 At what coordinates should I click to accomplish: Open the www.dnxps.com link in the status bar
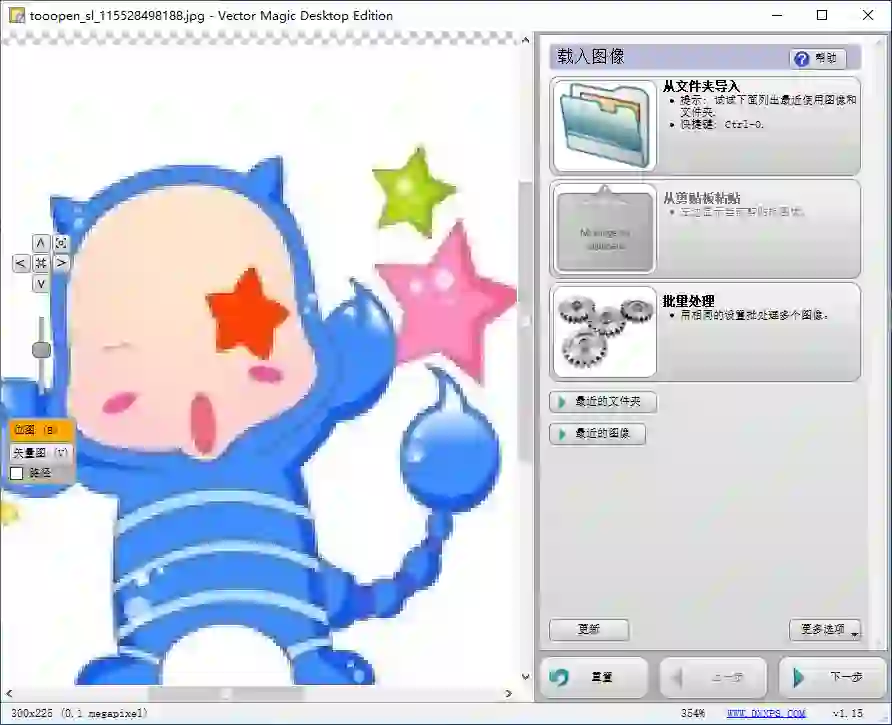766,713
